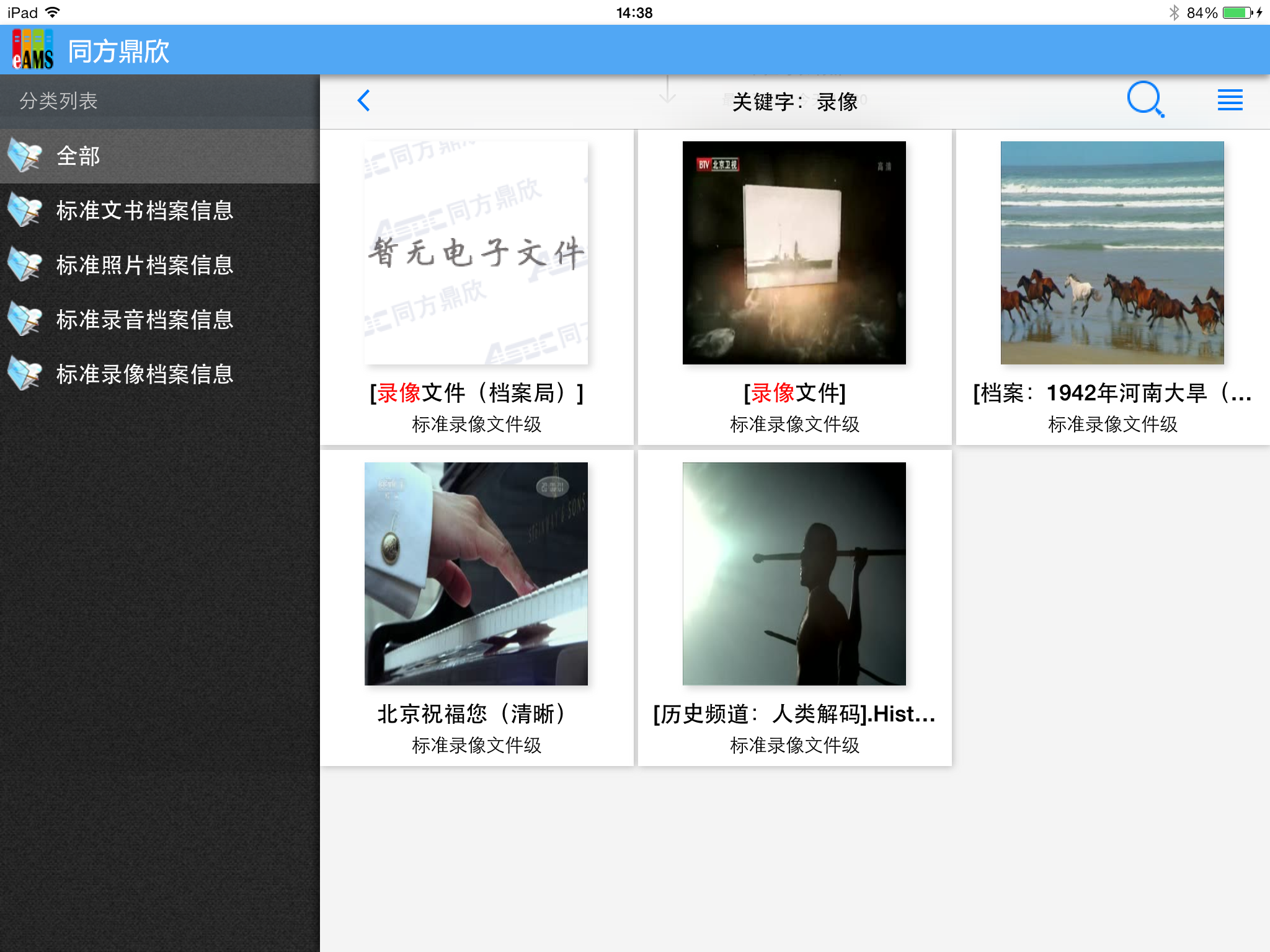Go back using the blue chevron
The width and height of the screenshot is (1270, 952).
[x=364, y=100]
